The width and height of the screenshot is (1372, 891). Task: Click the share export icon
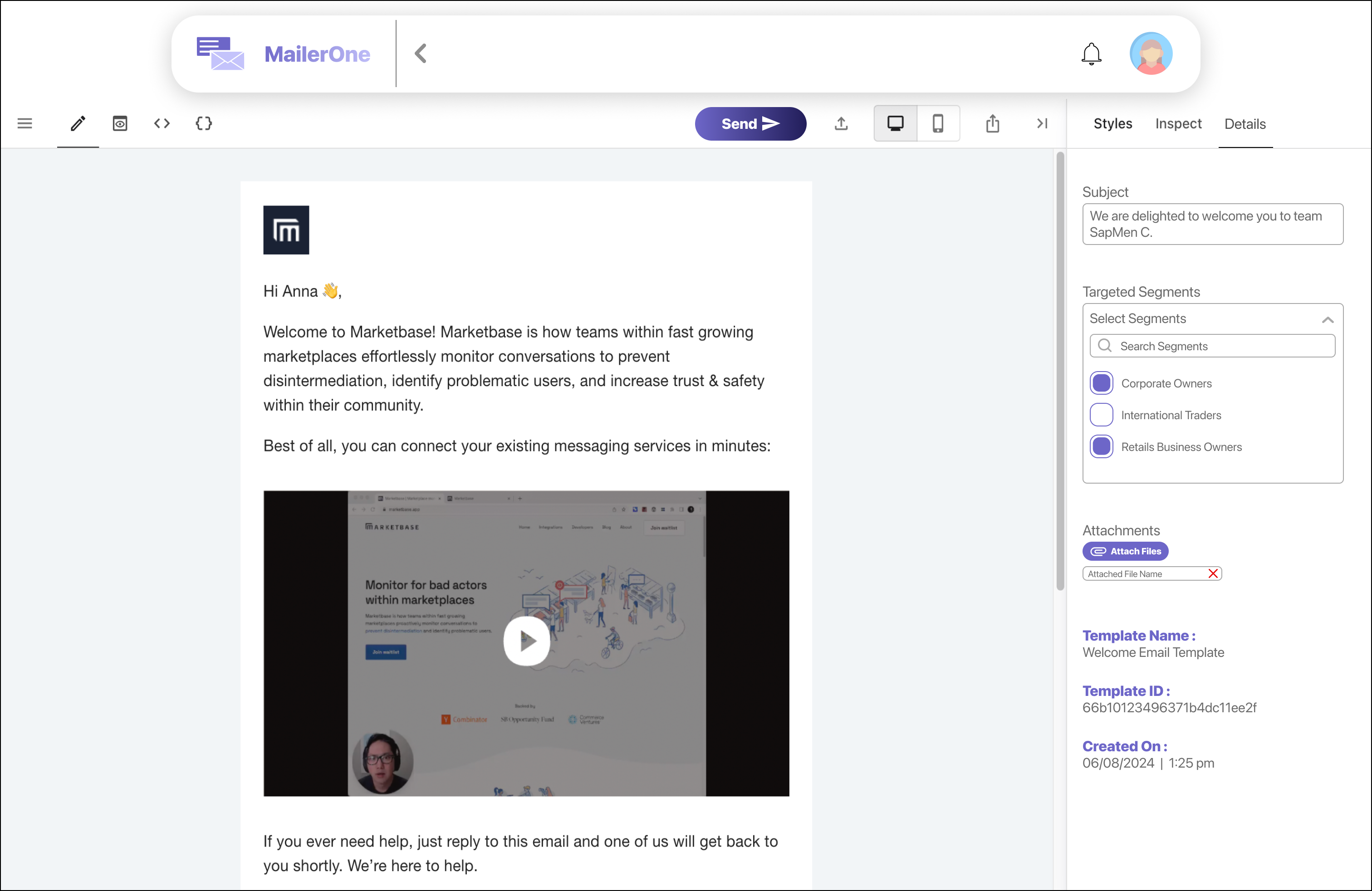[993, 123]
